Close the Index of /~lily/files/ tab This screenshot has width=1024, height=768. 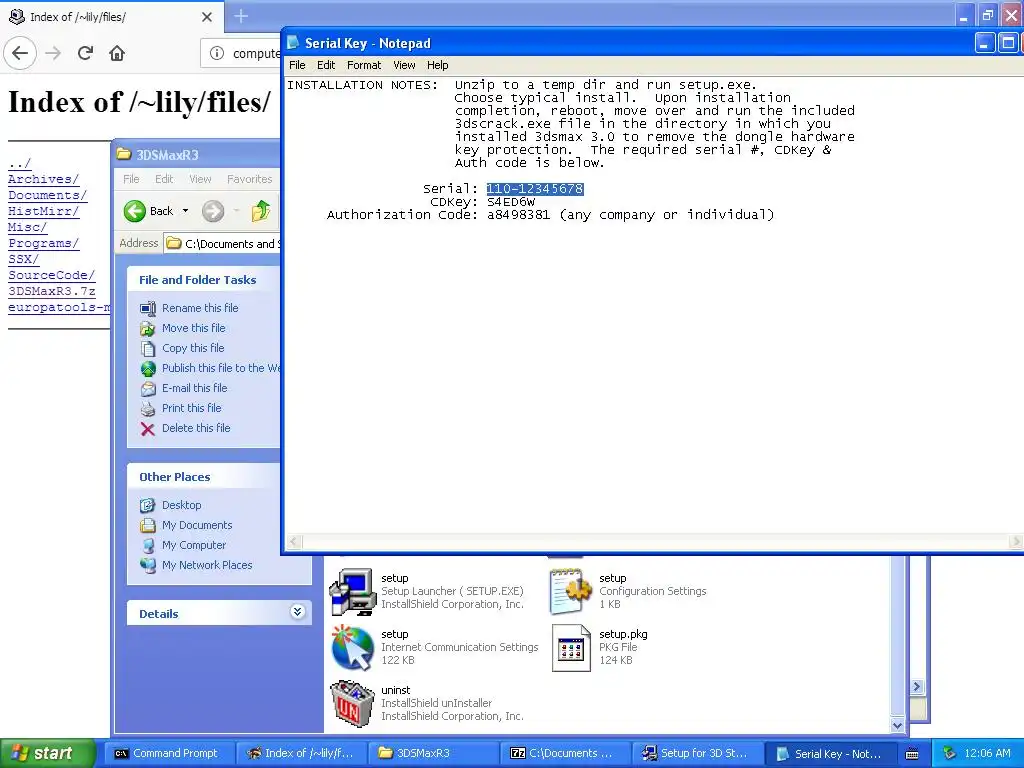coord(206,17)
